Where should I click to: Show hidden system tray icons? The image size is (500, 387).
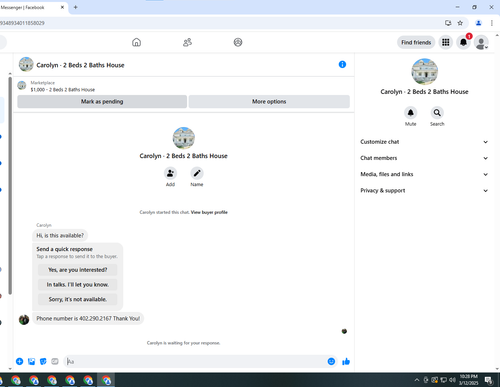[417, 380]
